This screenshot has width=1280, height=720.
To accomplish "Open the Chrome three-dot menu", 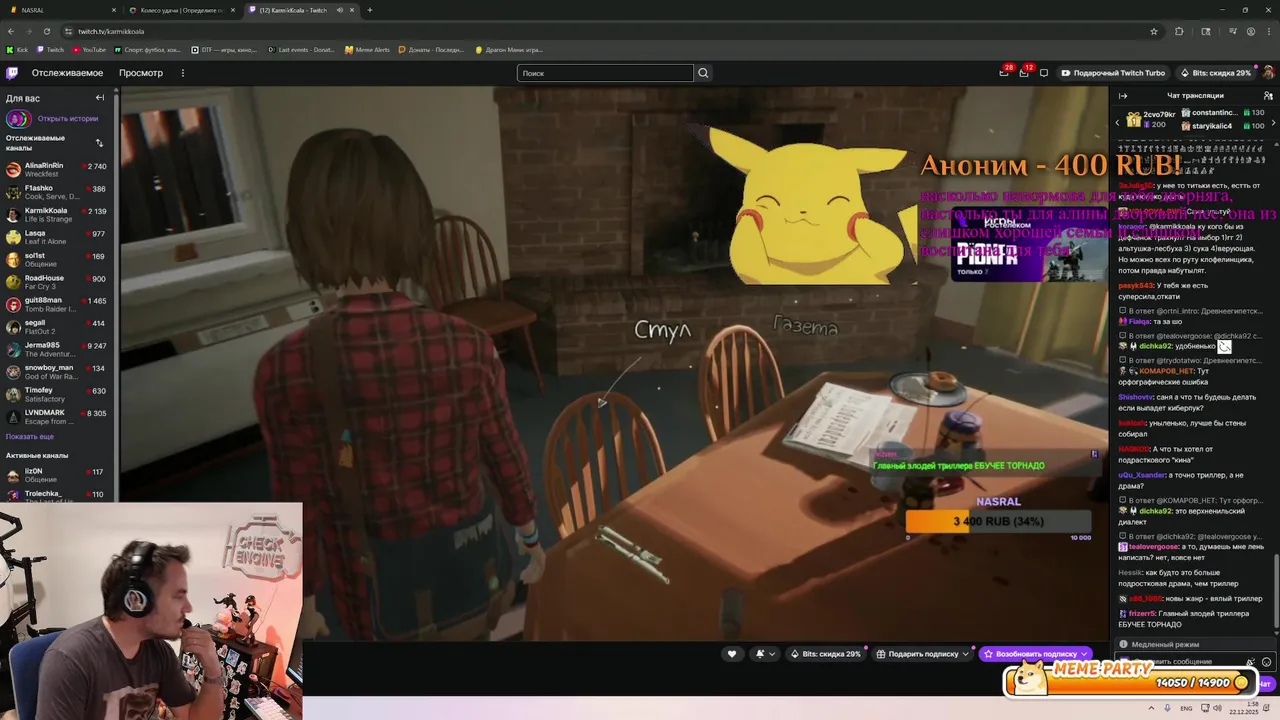I will click(x=1269, y=31).
